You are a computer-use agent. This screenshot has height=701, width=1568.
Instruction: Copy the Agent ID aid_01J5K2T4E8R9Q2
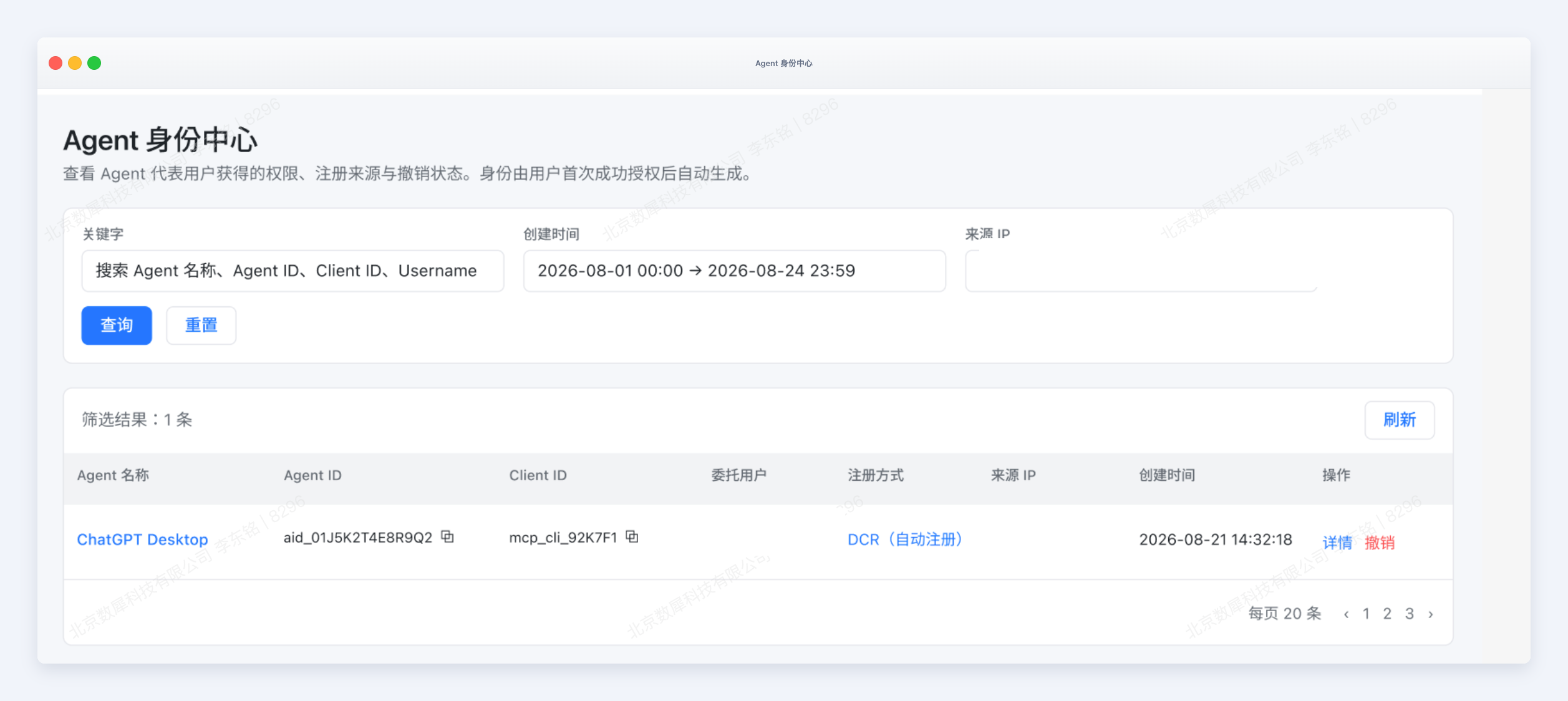447,536
